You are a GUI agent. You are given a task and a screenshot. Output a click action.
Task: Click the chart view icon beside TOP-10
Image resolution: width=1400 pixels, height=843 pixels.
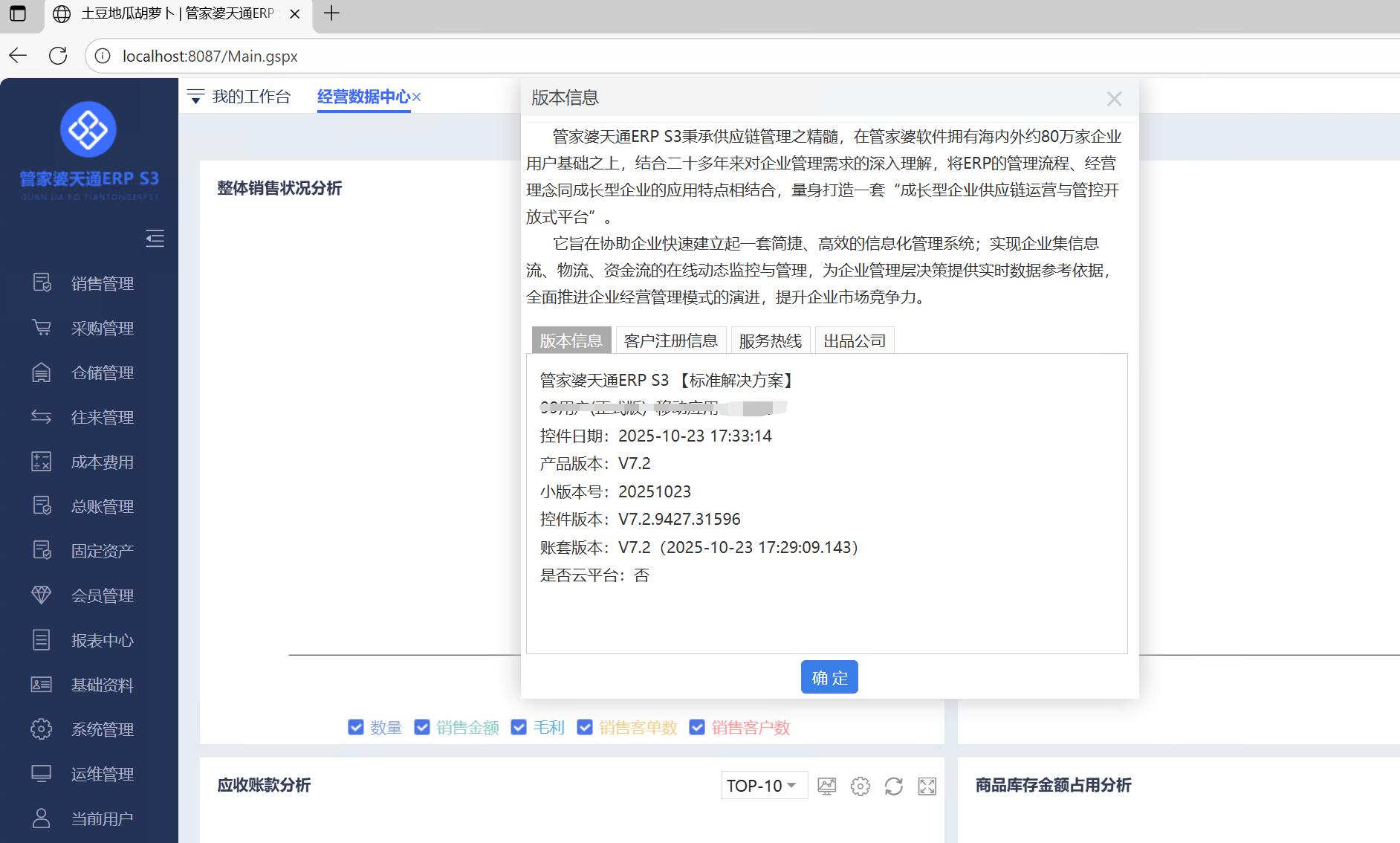point(826,786)
